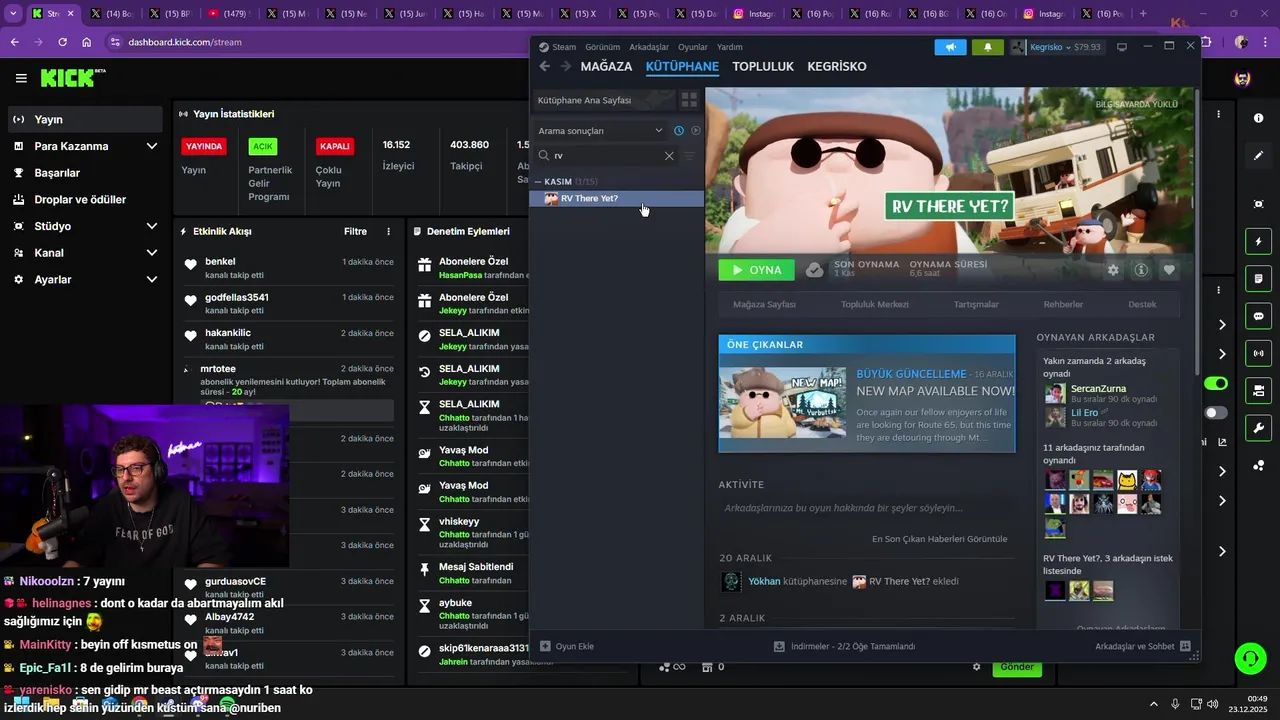Open Arkadaşlar menu
Screen dimensions: 1280x720
649,47
